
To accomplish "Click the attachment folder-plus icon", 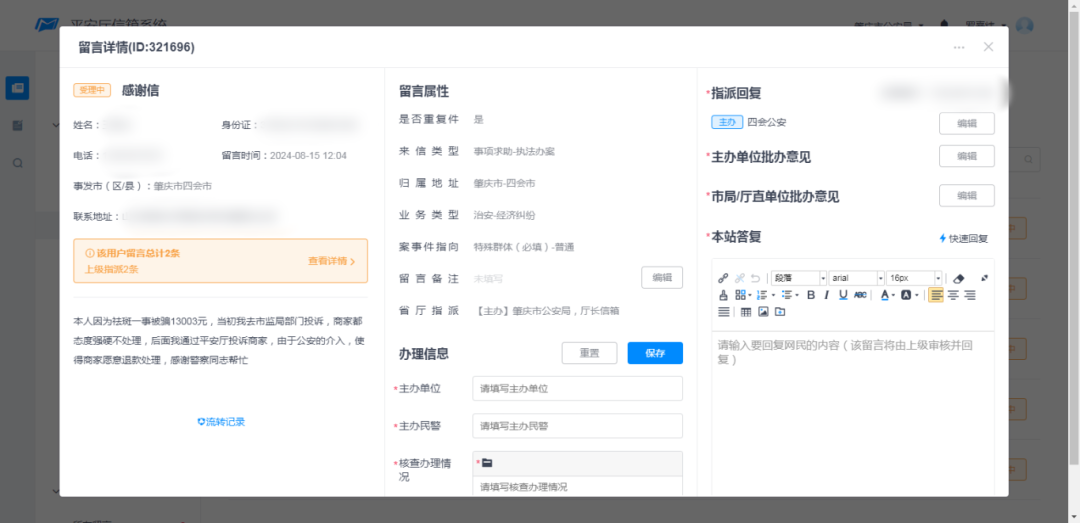I will [x=780, y=311].
